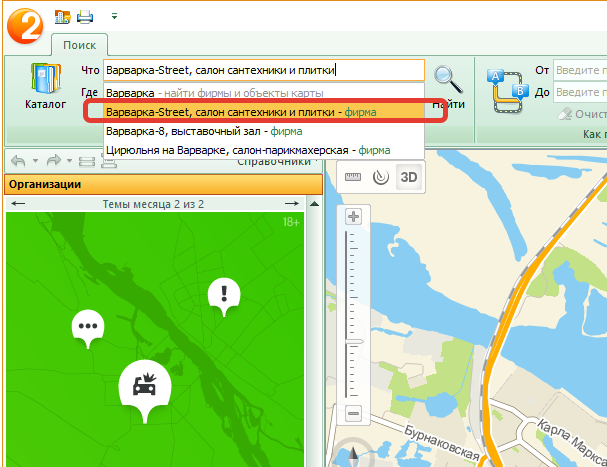This screenshot has height=467, width=607.
Task: Click into the Что search field
Action: click(264, 70)
